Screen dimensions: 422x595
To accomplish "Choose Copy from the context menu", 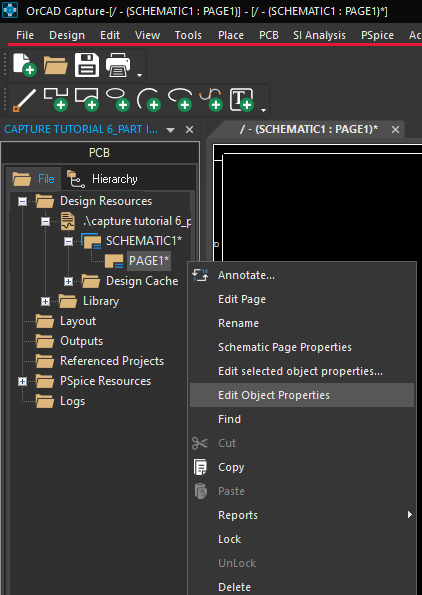I will point(302,467).
